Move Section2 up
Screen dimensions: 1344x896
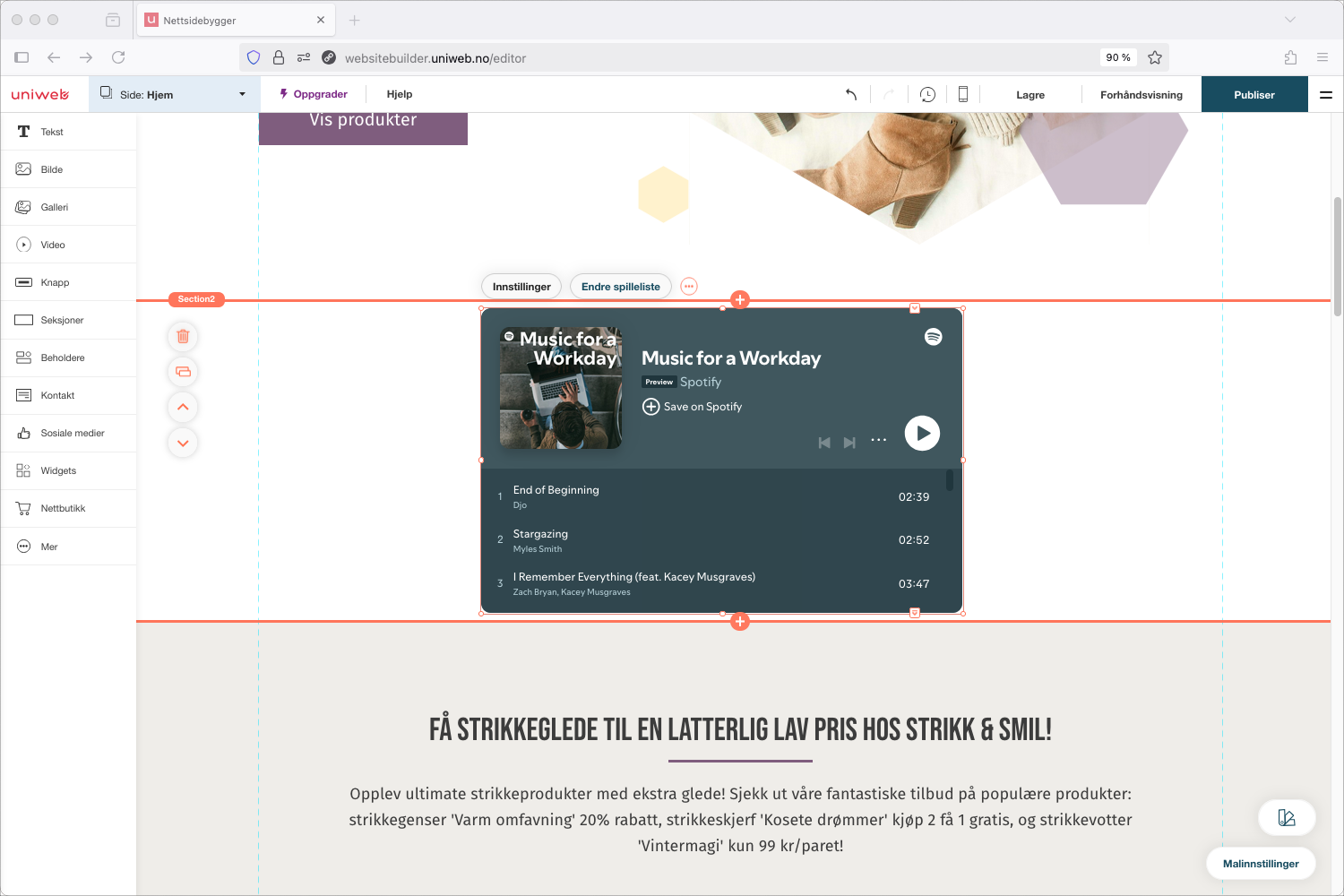tap(183, 407)
